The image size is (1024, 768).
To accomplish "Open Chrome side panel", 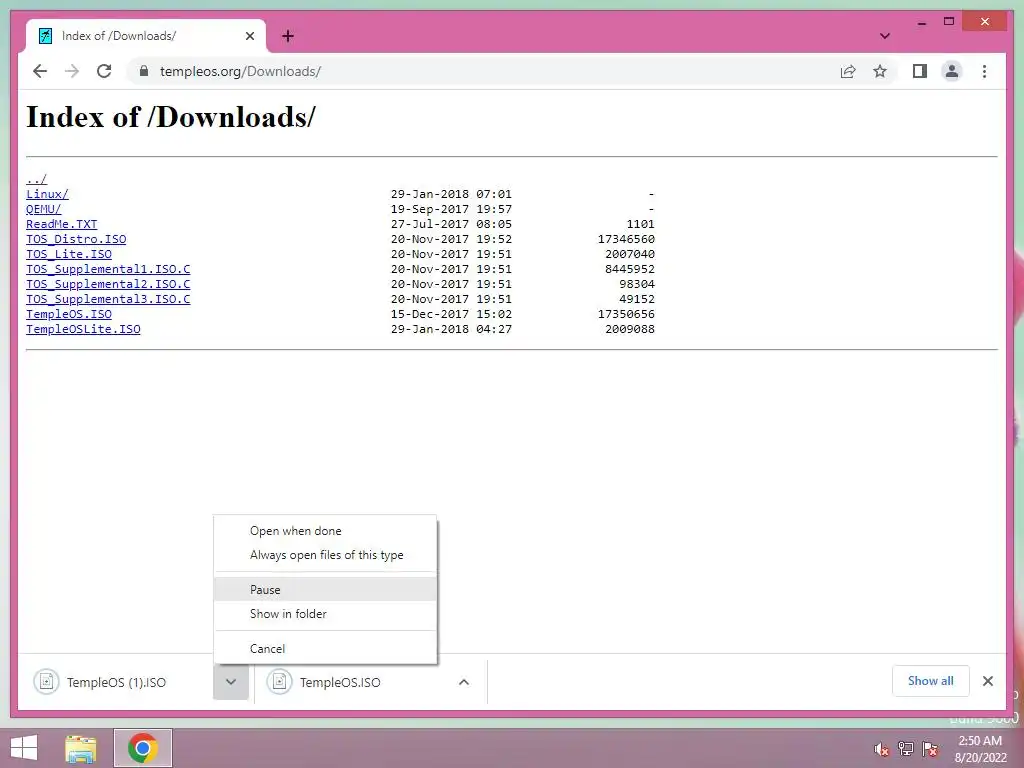I will (920, 71).
